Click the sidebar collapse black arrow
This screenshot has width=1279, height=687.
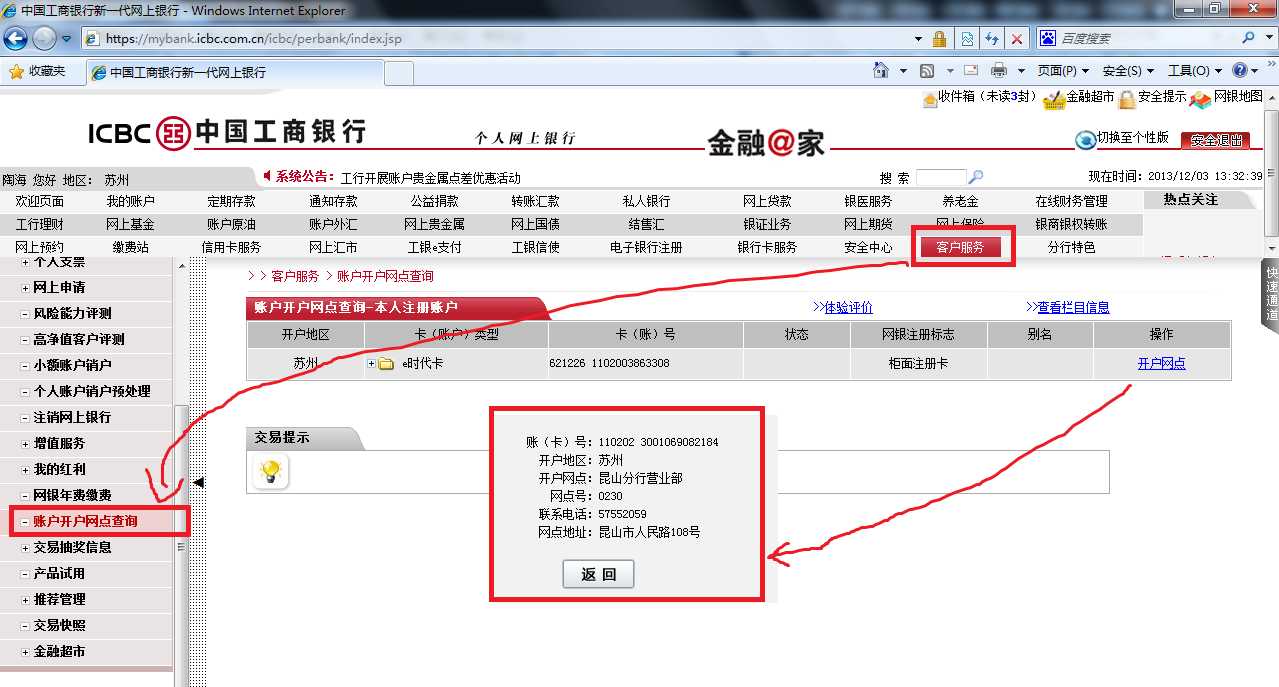[x=198, y=482]
